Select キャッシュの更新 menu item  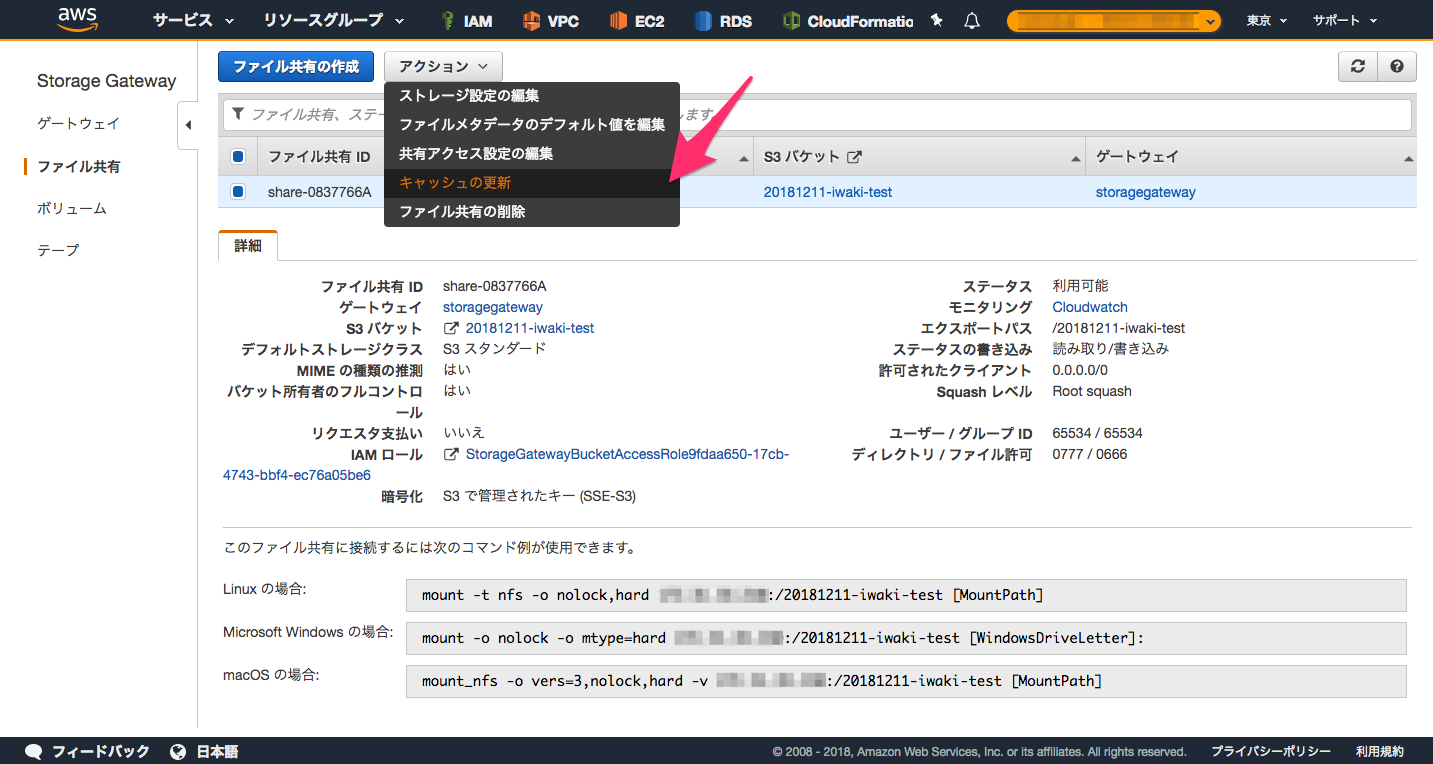tap(532, 183)
